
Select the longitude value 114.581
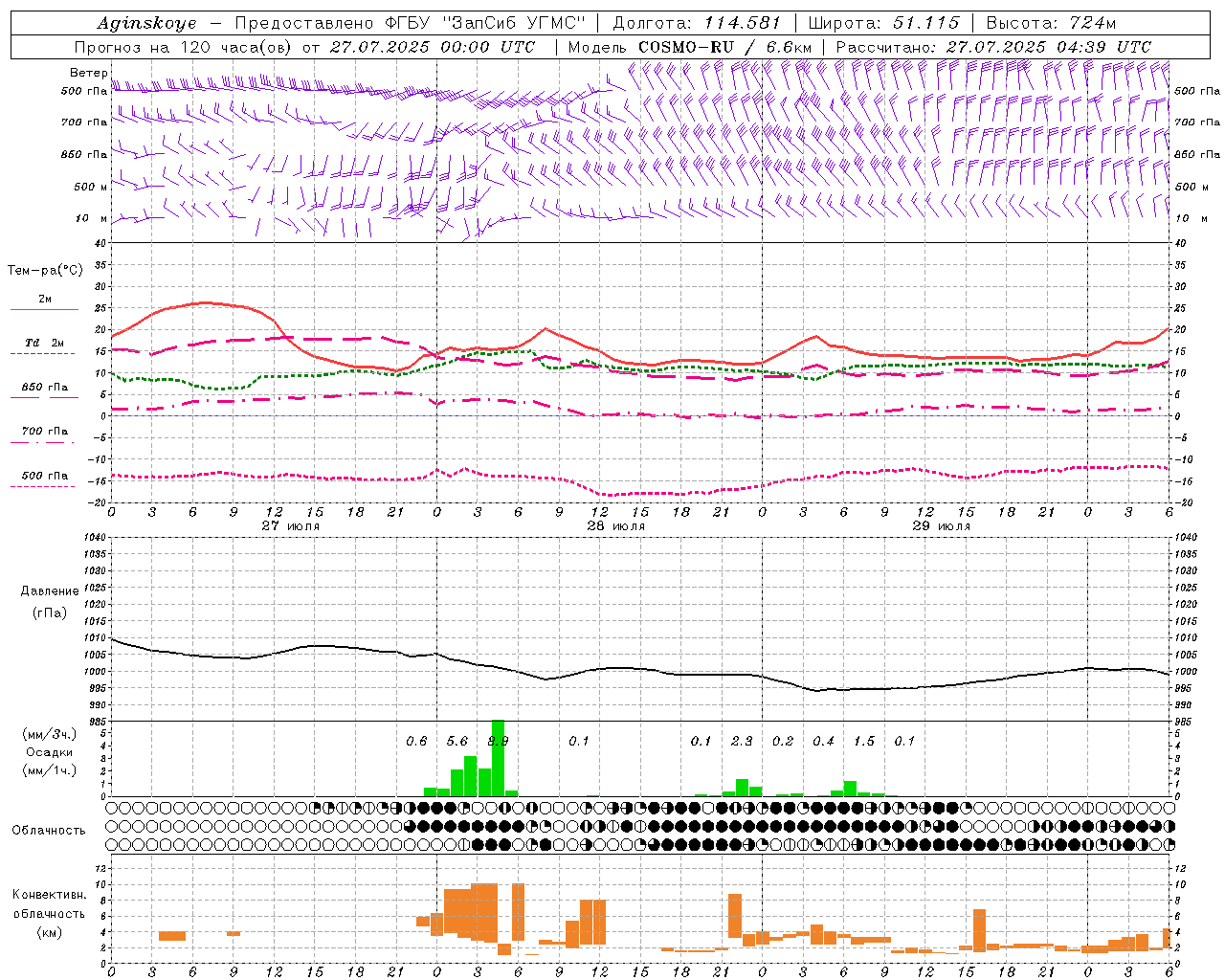point(743,23)
